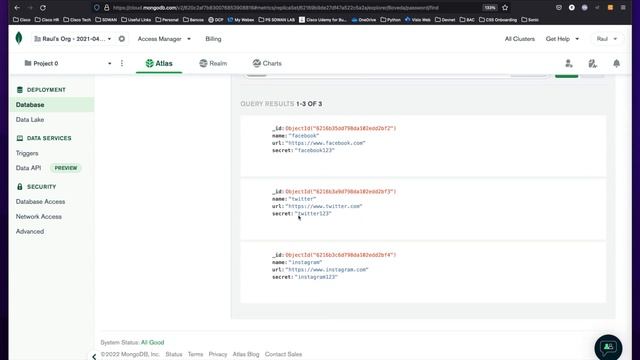Open the Raul user account dropdown
The height and width of the screenshot is (360, 640).
[607, 39]
